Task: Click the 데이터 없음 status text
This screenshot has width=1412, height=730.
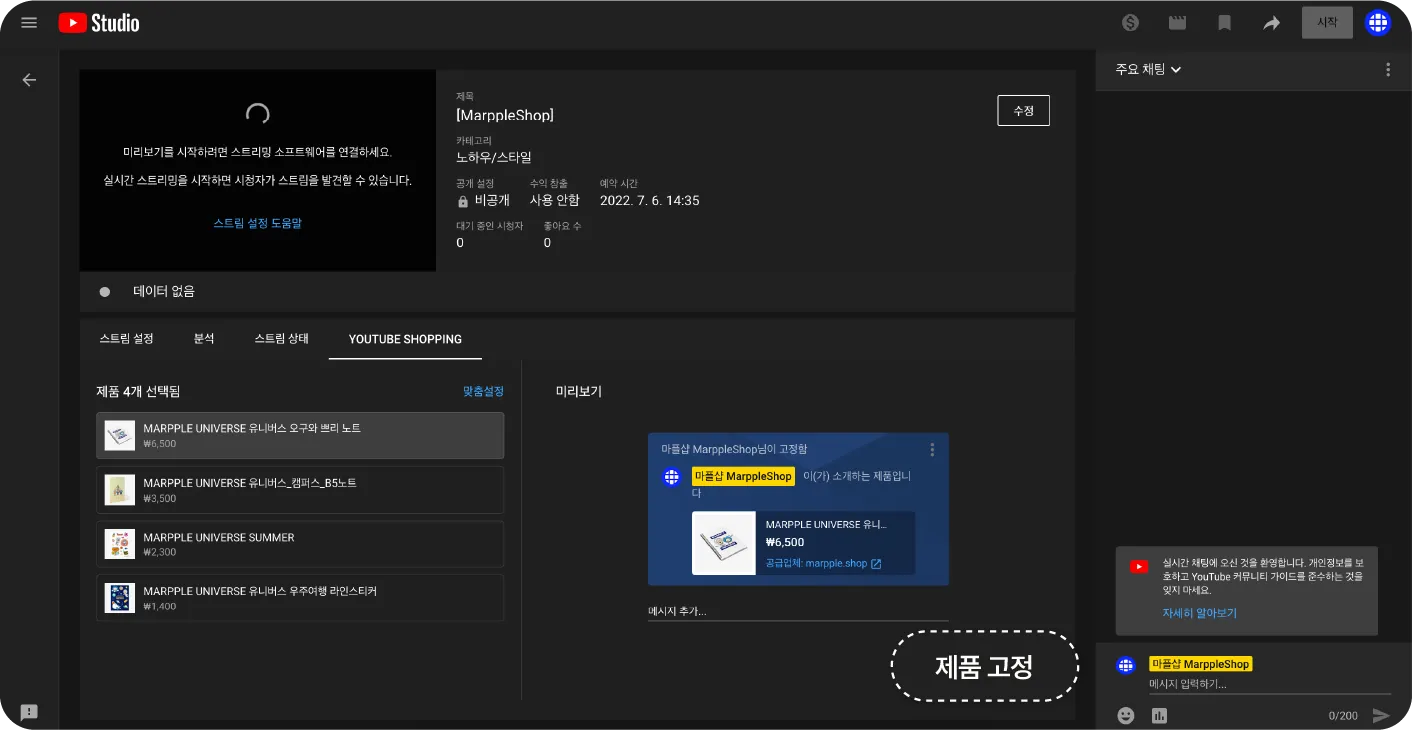Action: click(164, 292)
